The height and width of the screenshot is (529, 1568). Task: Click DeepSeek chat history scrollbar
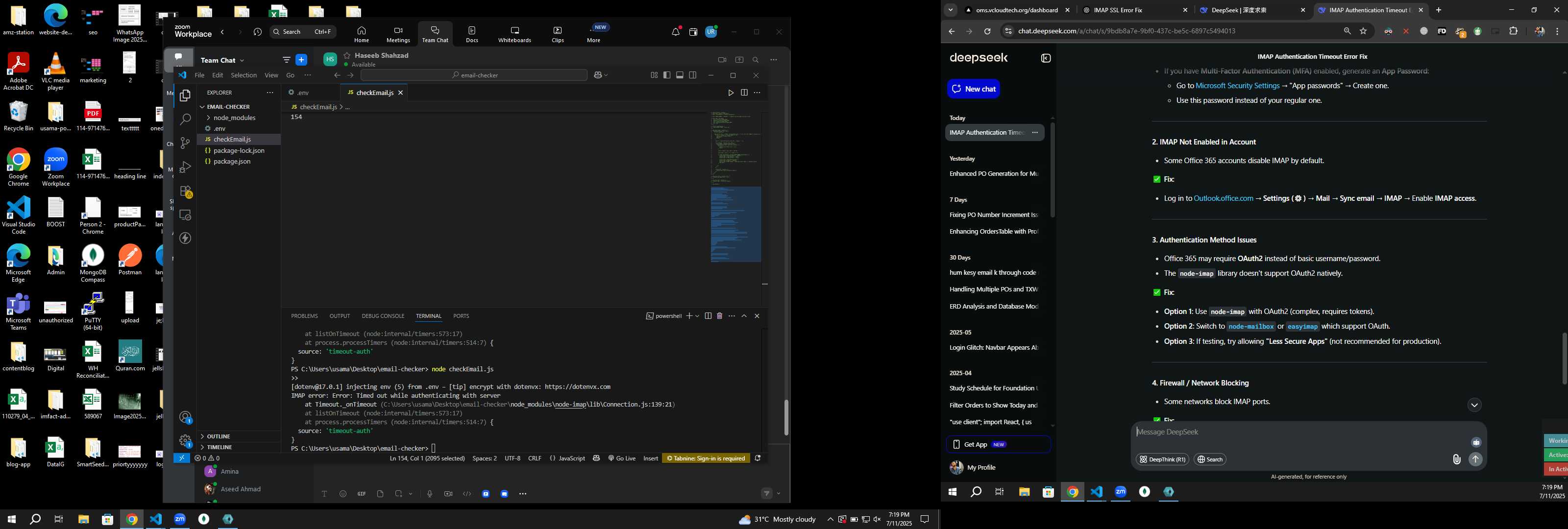(1053, 170)
